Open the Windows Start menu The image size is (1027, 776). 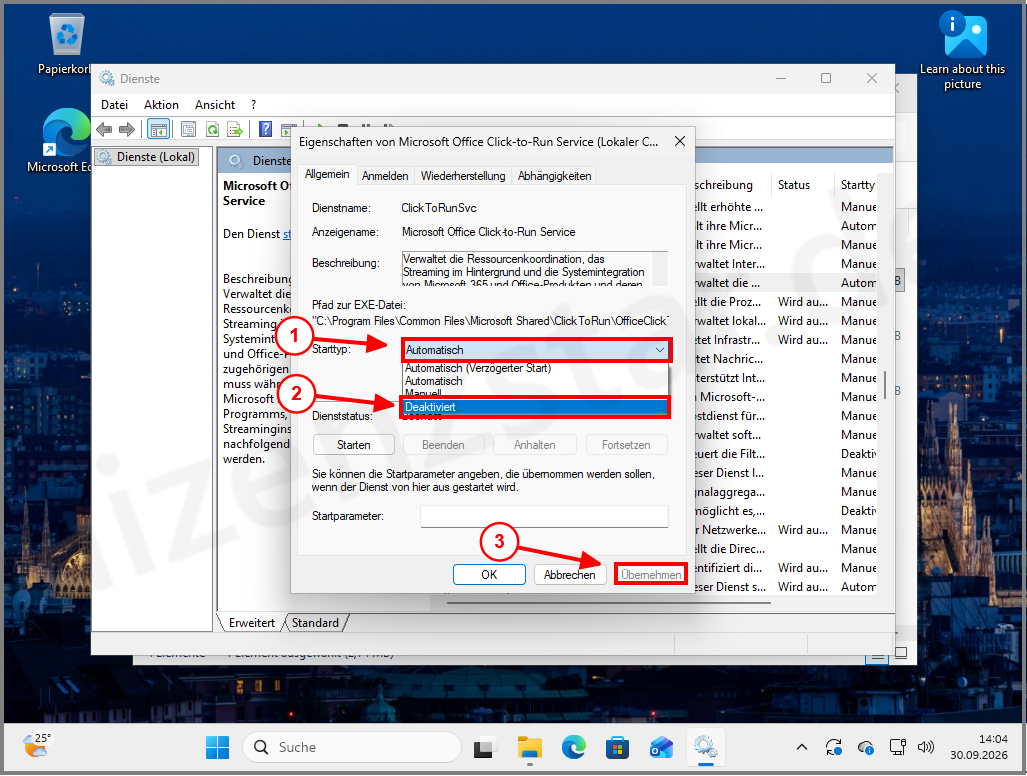tap(217, 747)
